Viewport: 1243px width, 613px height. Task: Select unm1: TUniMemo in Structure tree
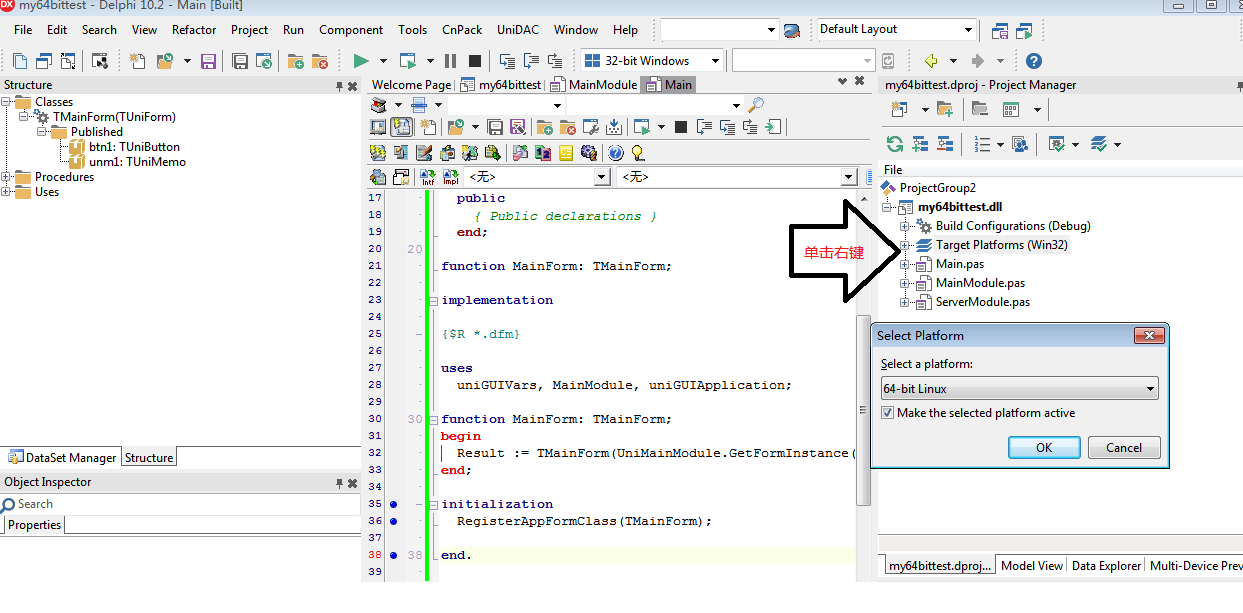tap(137, 162)
